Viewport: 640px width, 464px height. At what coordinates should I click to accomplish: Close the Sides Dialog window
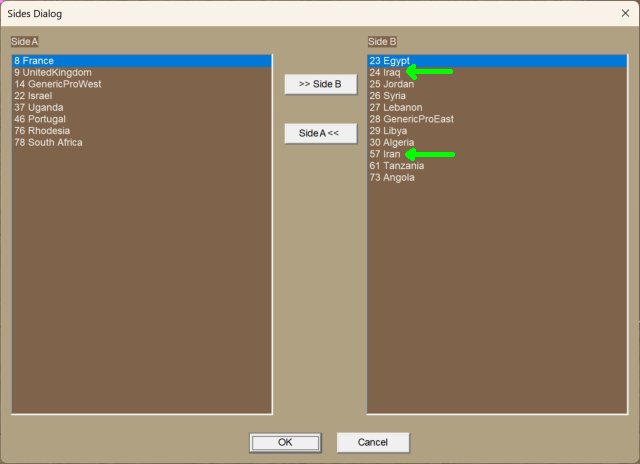625,13
